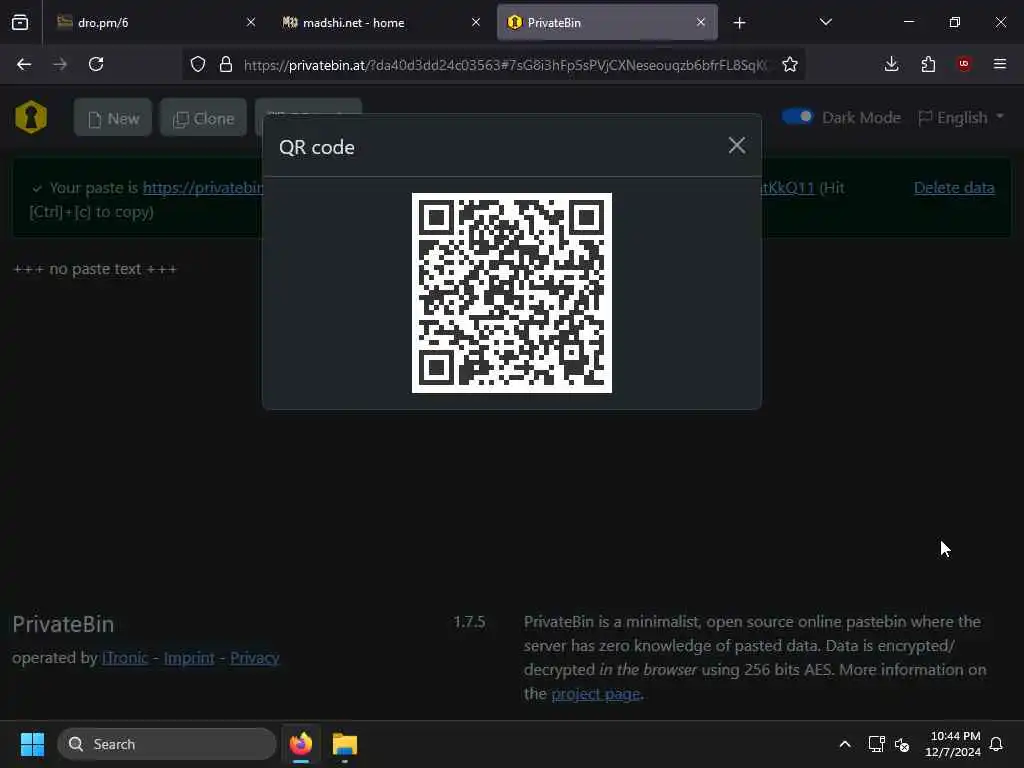Viewport: 1024px width, 768px height.
Task: Reload the current page
Action: 96,64
